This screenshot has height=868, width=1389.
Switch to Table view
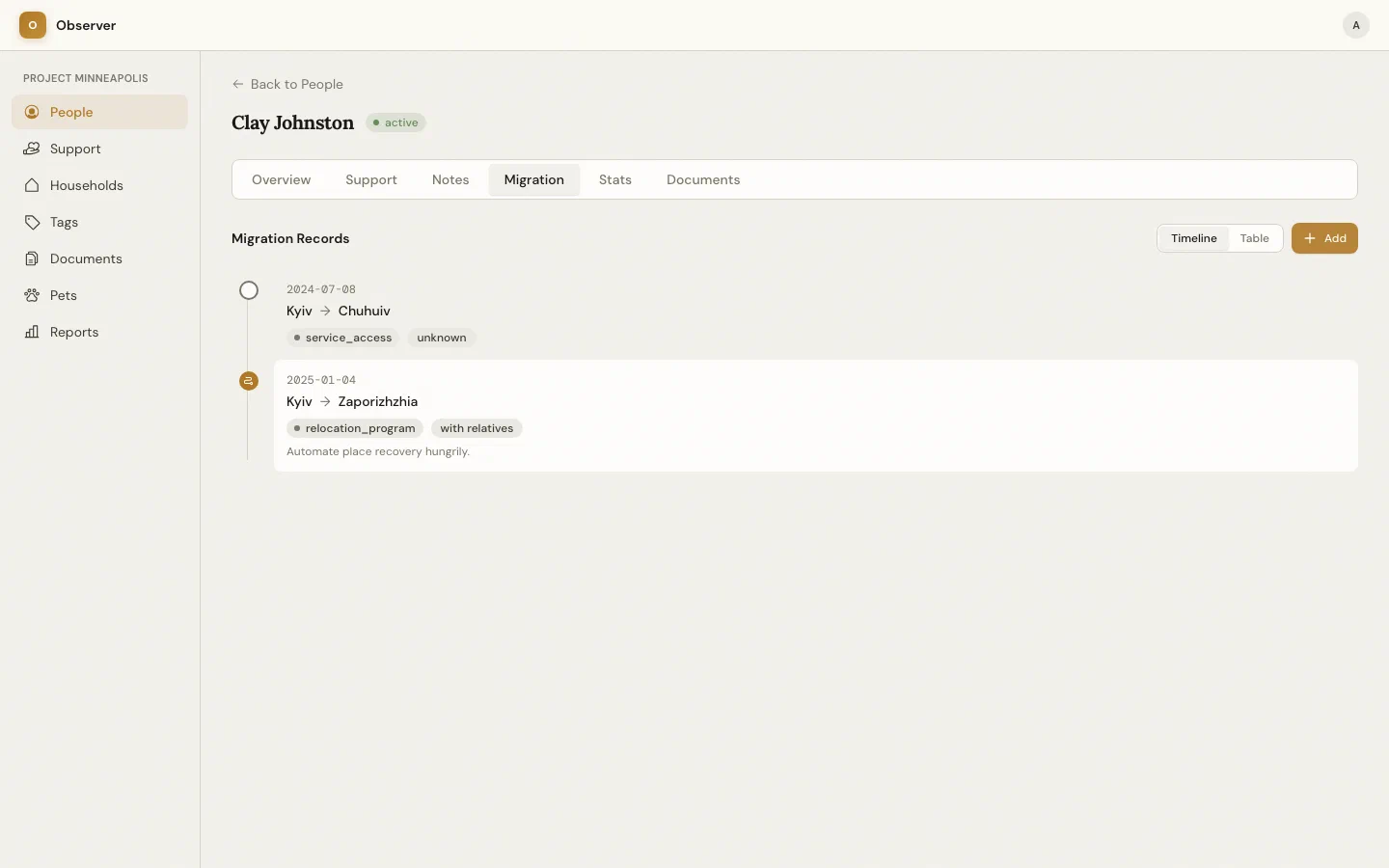[1254, 238]
